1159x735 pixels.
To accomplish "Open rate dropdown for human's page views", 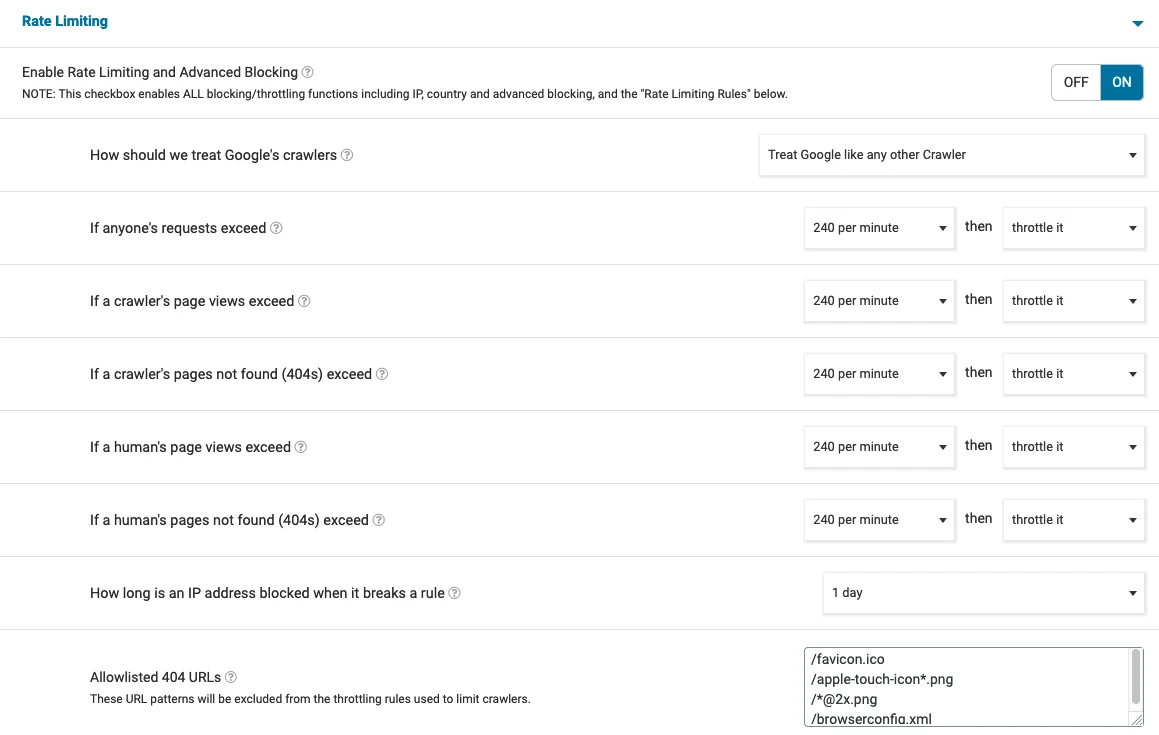I will click(879, 447).
